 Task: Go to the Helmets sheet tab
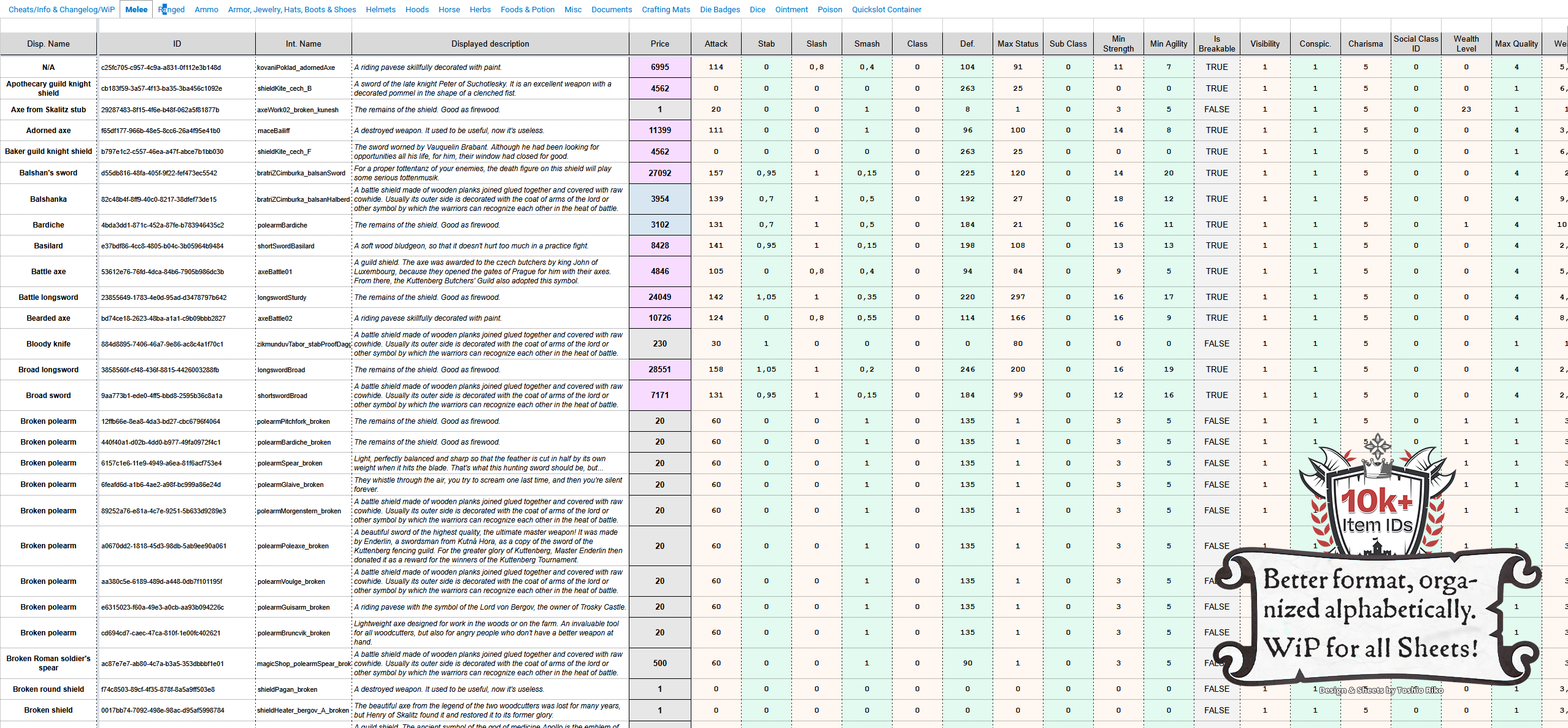[x=380, y=9]
